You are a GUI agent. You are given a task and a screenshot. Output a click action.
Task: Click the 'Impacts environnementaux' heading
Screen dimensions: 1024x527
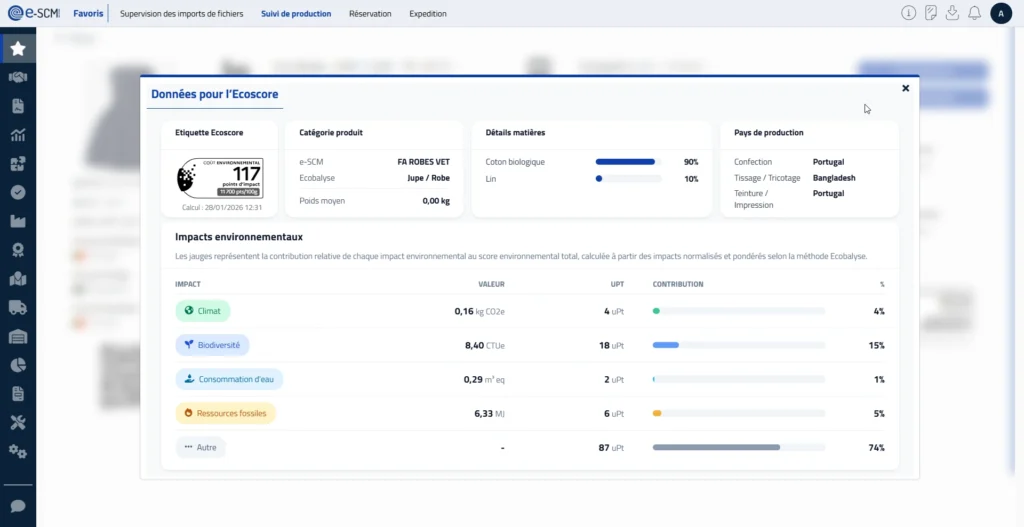238,237
